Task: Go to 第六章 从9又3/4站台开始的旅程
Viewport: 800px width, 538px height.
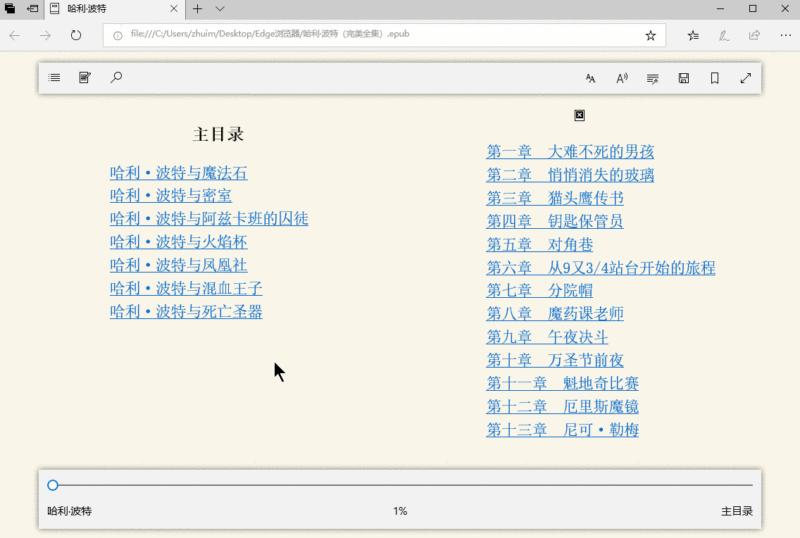Action: tap(601, 267)
